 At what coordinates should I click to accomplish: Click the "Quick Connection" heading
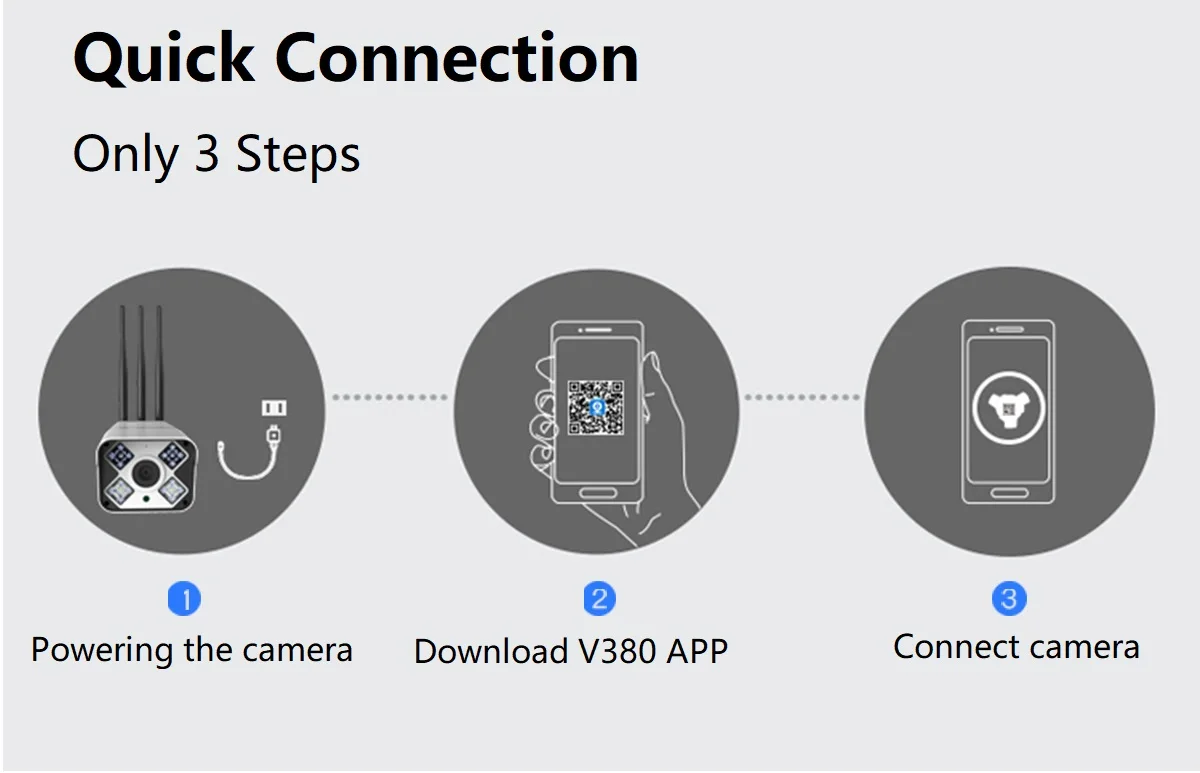pyautogui.click(x=356, y=58)
